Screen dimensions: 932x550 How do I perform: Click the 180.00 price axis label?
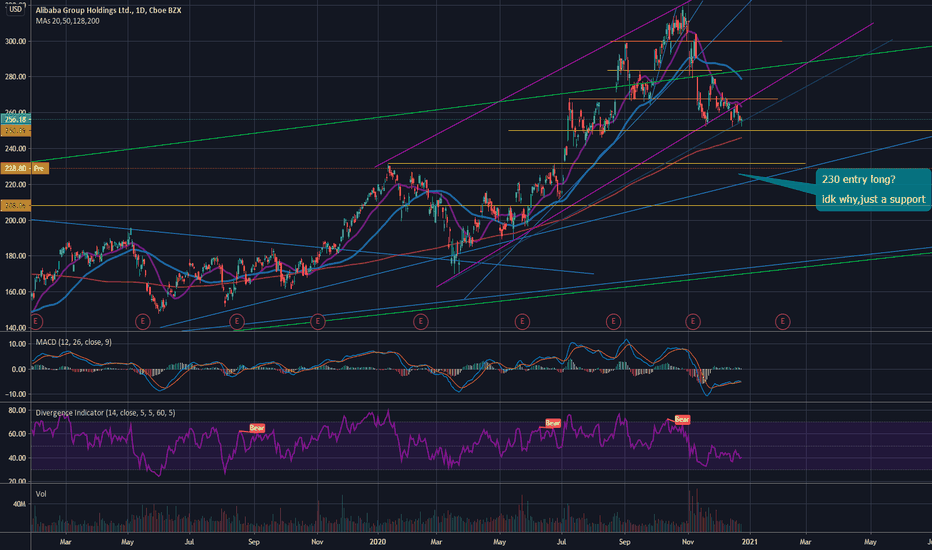tap(15, 256)
